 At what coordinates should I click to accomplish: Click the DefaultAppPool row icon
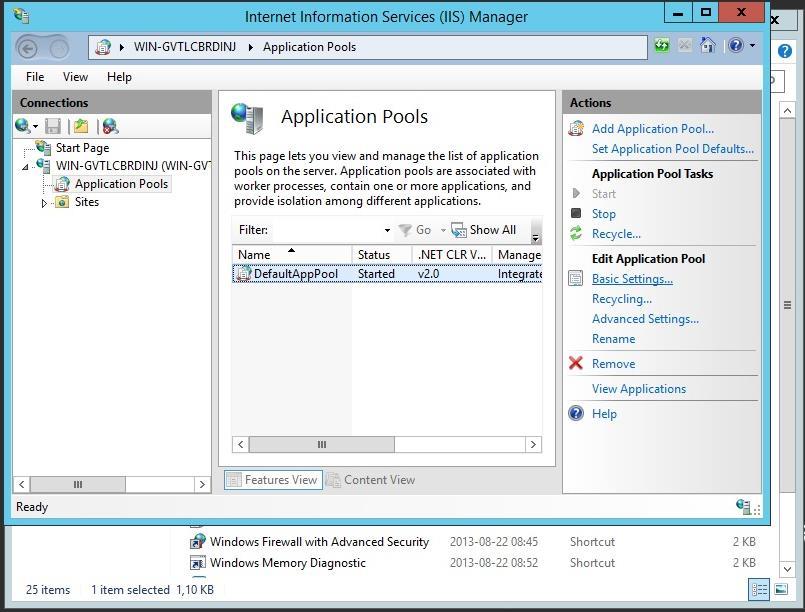[244, 274]
